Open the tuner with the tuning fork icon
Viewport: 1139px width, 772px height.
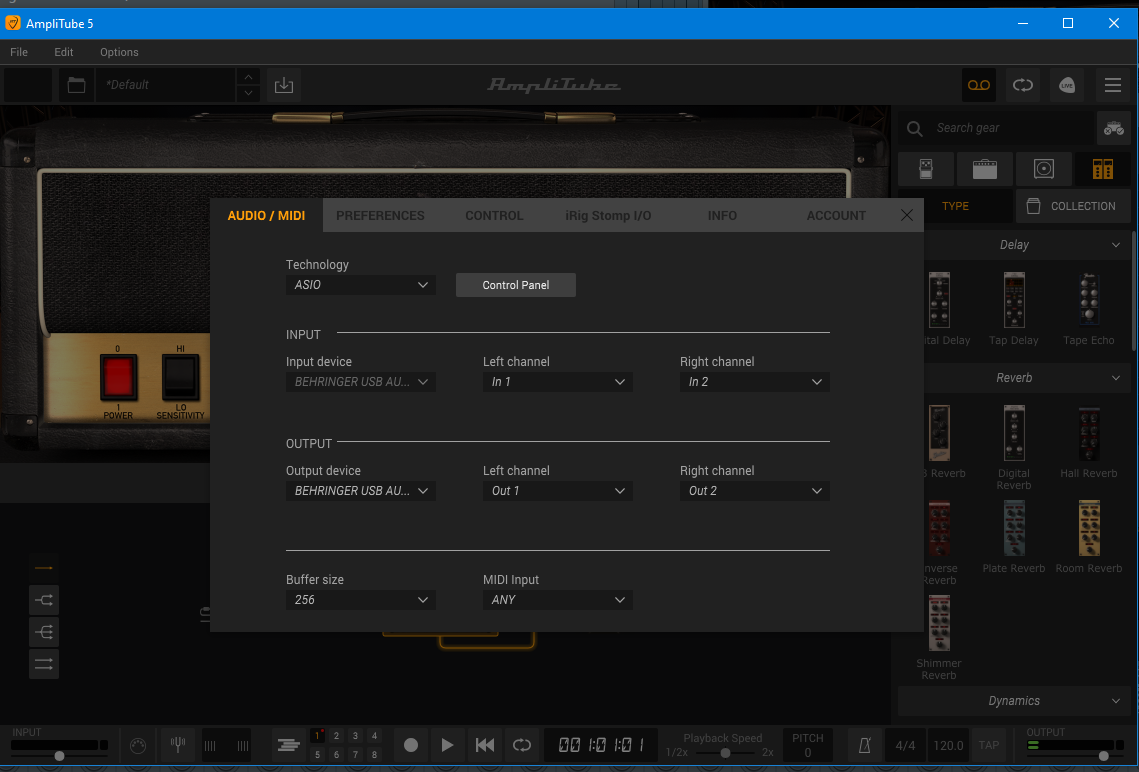[x=177, y=745]
